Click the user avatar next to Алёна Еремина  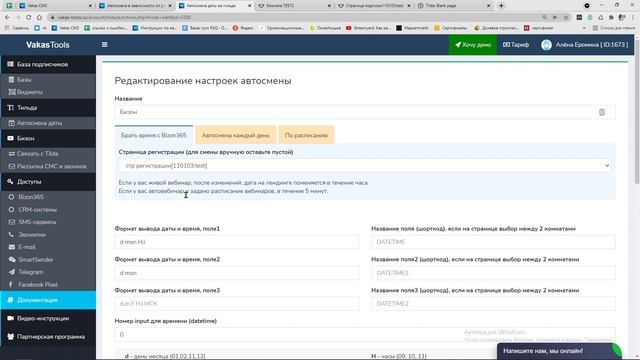pos(546,45)
